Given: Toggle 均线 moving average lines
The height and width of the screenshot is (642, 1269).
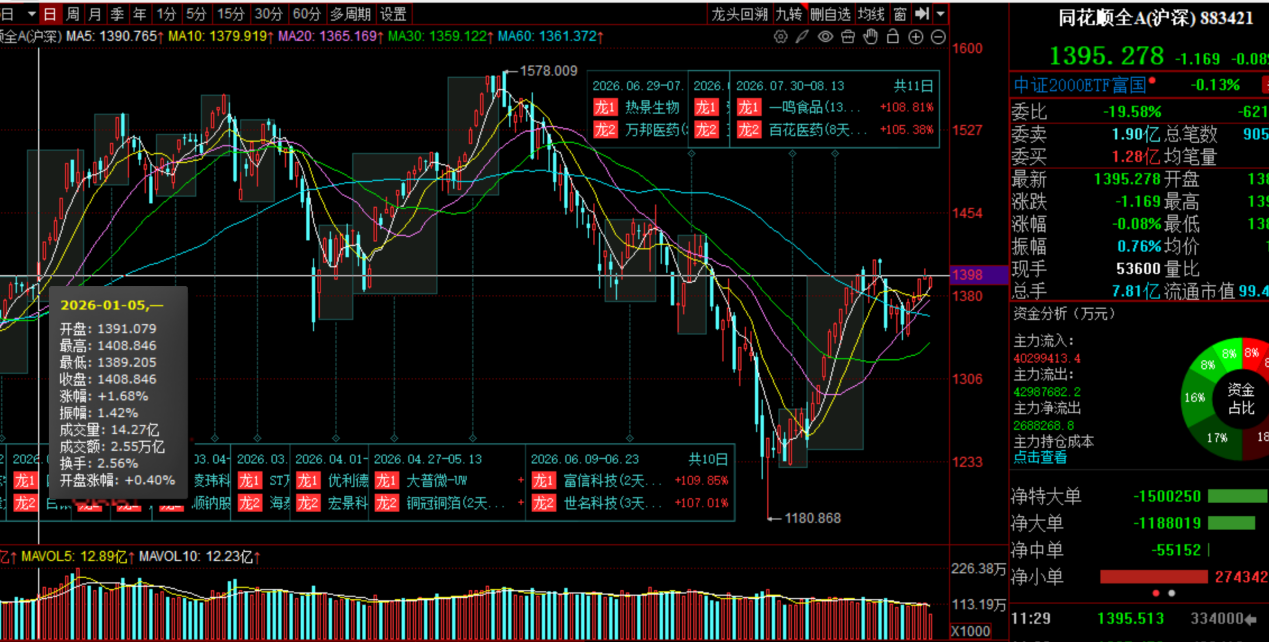Looking at the screenshot, I should pos(871,14).
